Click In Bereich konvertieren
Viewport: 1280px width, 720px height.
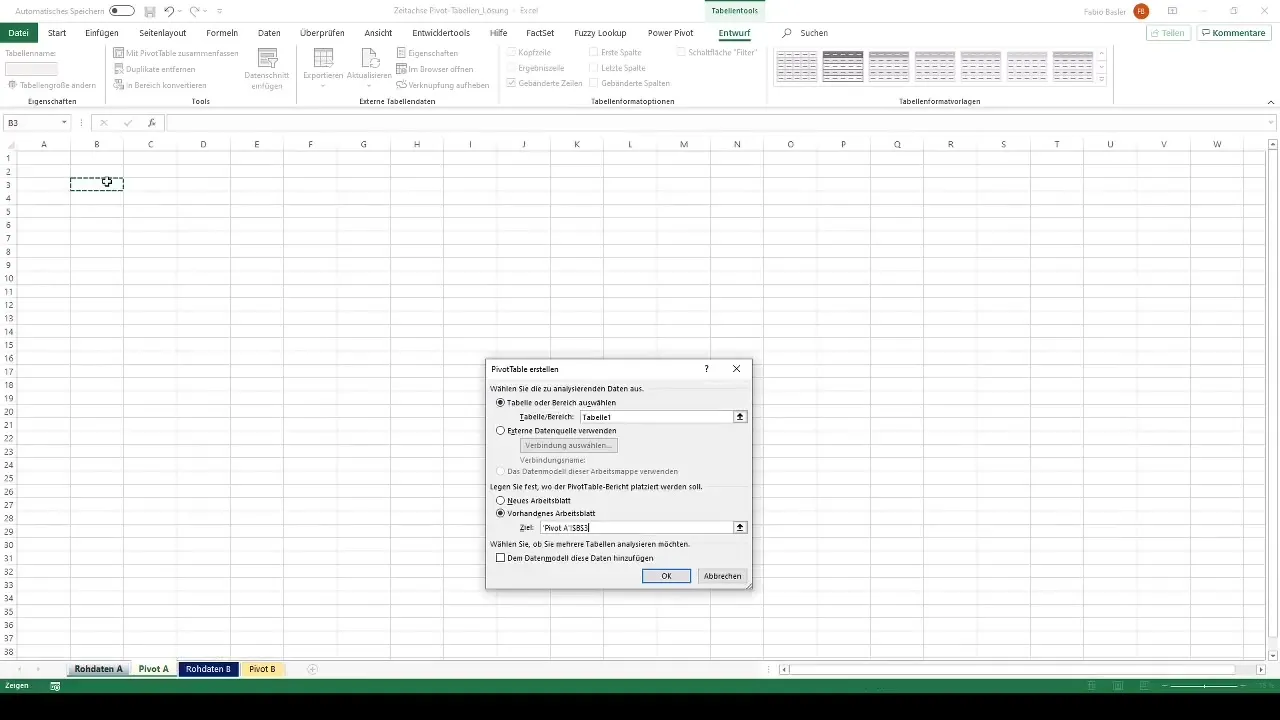(x=160, y=85)
